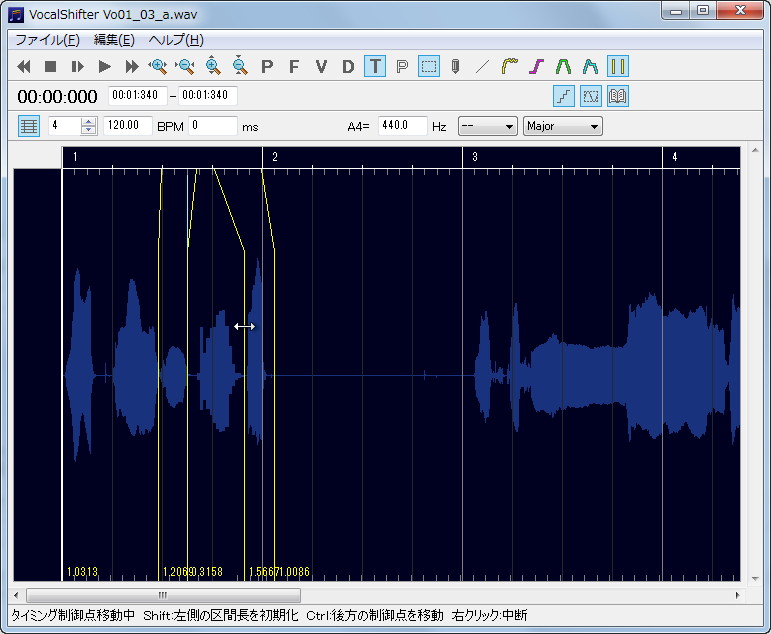Toggle the grid lines button

(x=29, y=126)
